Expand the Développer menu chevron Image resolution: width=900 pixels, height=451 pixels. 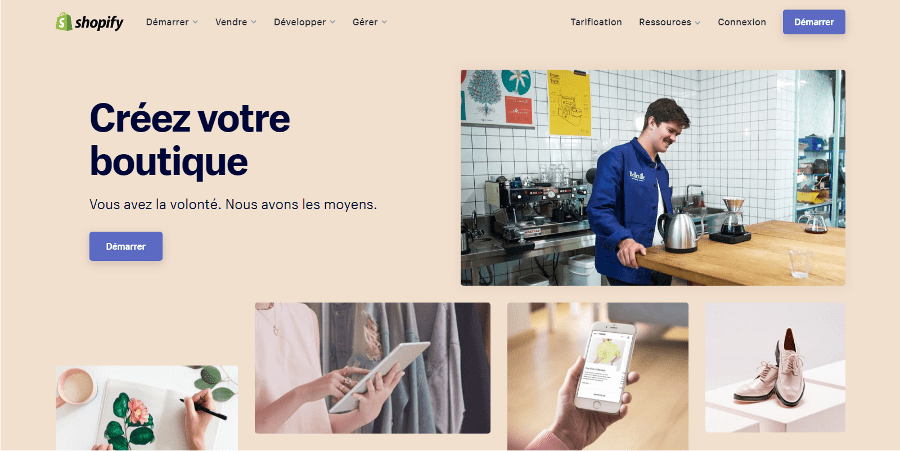pyautogui.click(x=332, y=22)
